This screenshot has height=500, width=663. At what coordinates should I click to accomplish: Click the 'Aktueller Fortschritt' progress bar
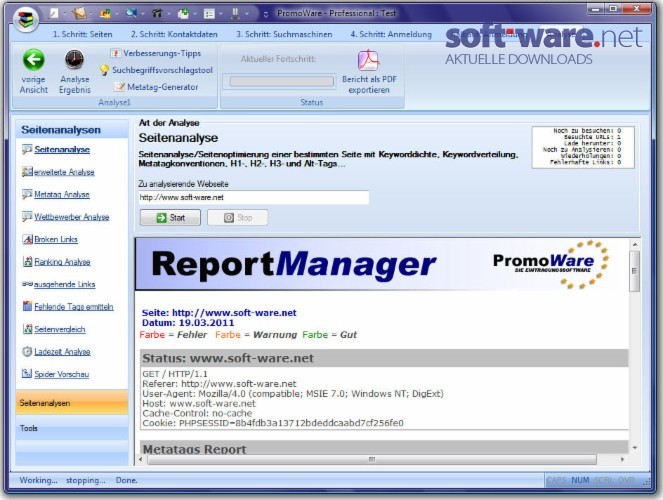(x=281, y=81)
